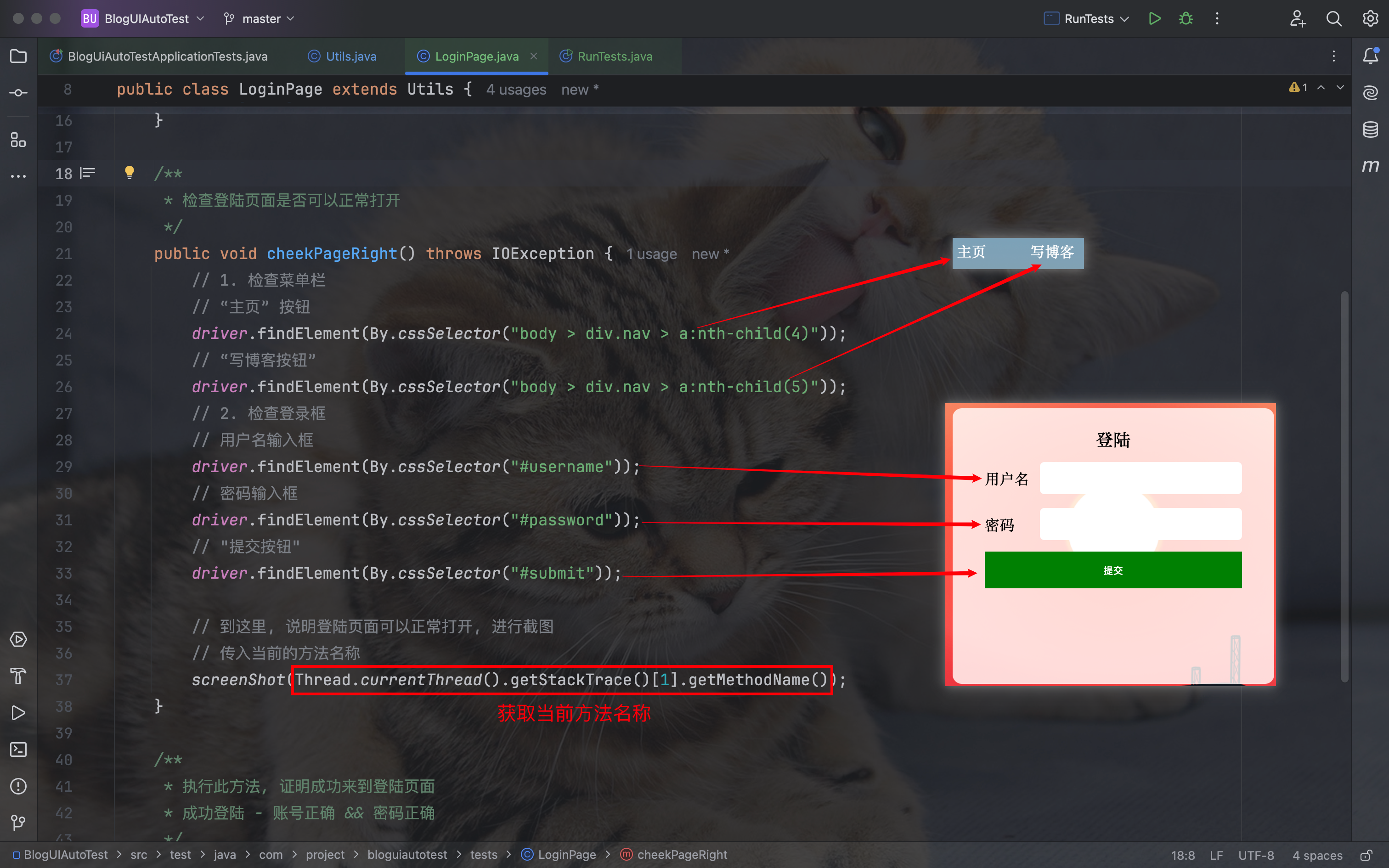Switch to the RunTests.java tab

(x=614, y=56)
